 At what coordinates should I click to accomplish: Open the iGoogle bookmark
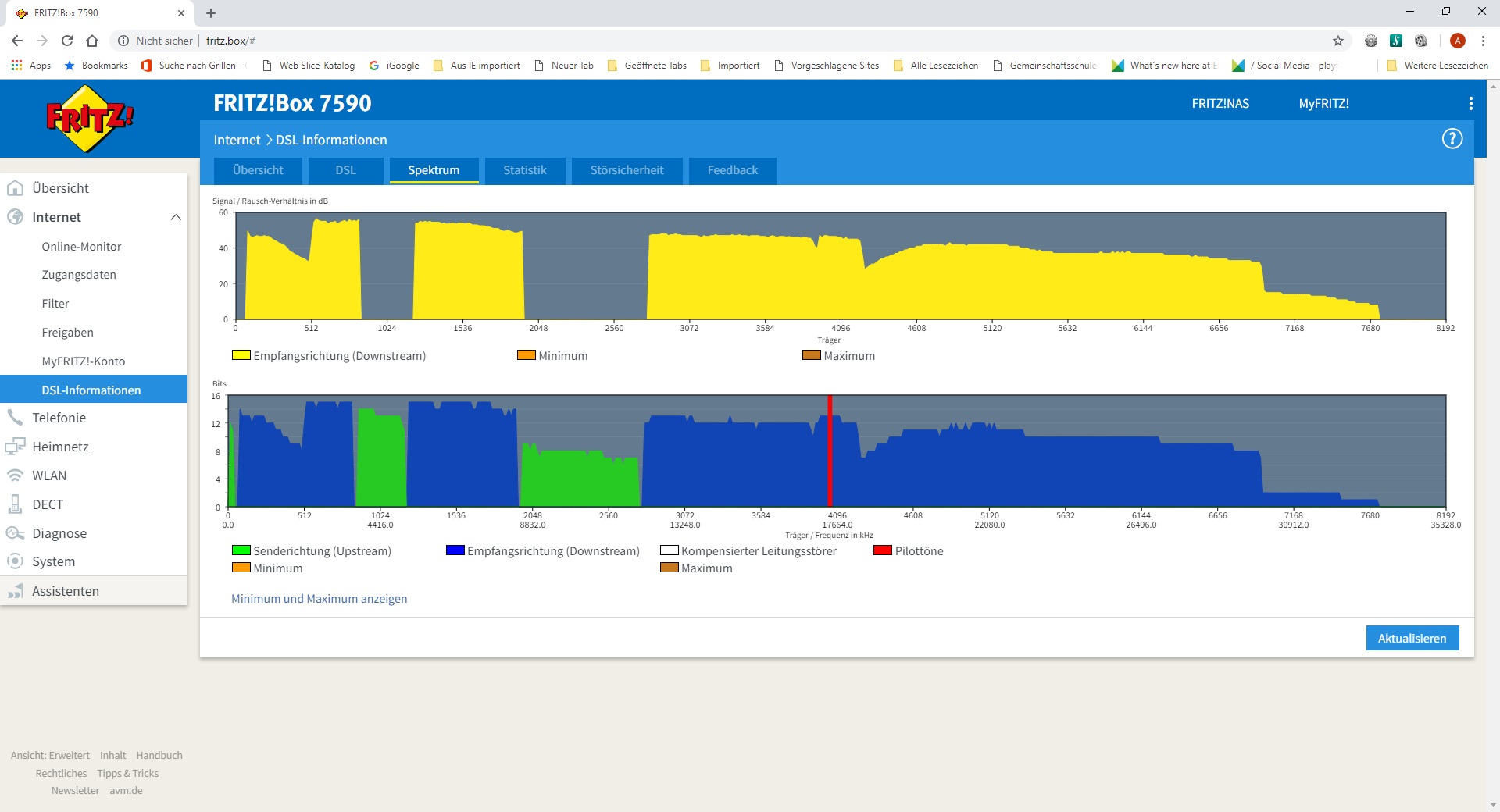tap(395, 66)
